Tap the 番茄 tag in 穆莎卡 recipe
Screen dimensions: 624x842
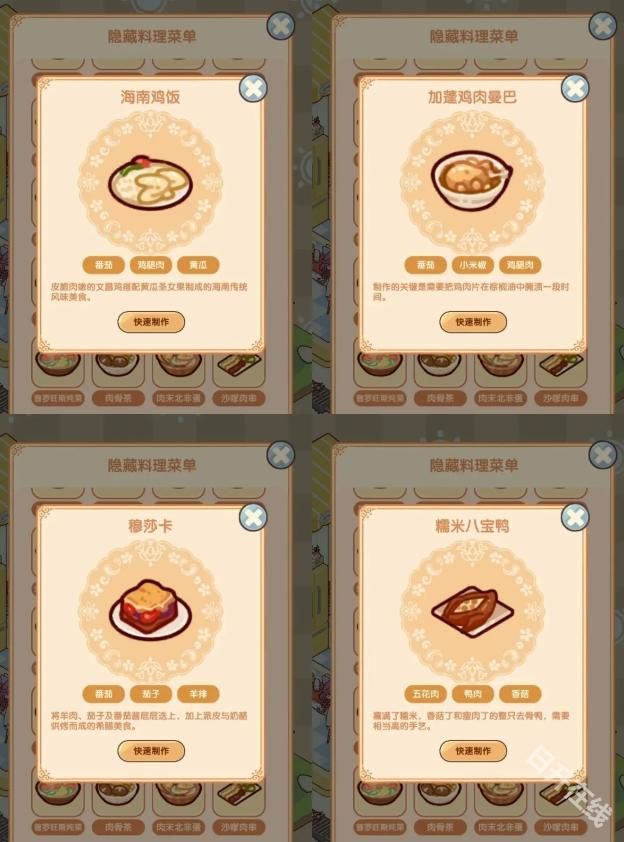point(103,694)
